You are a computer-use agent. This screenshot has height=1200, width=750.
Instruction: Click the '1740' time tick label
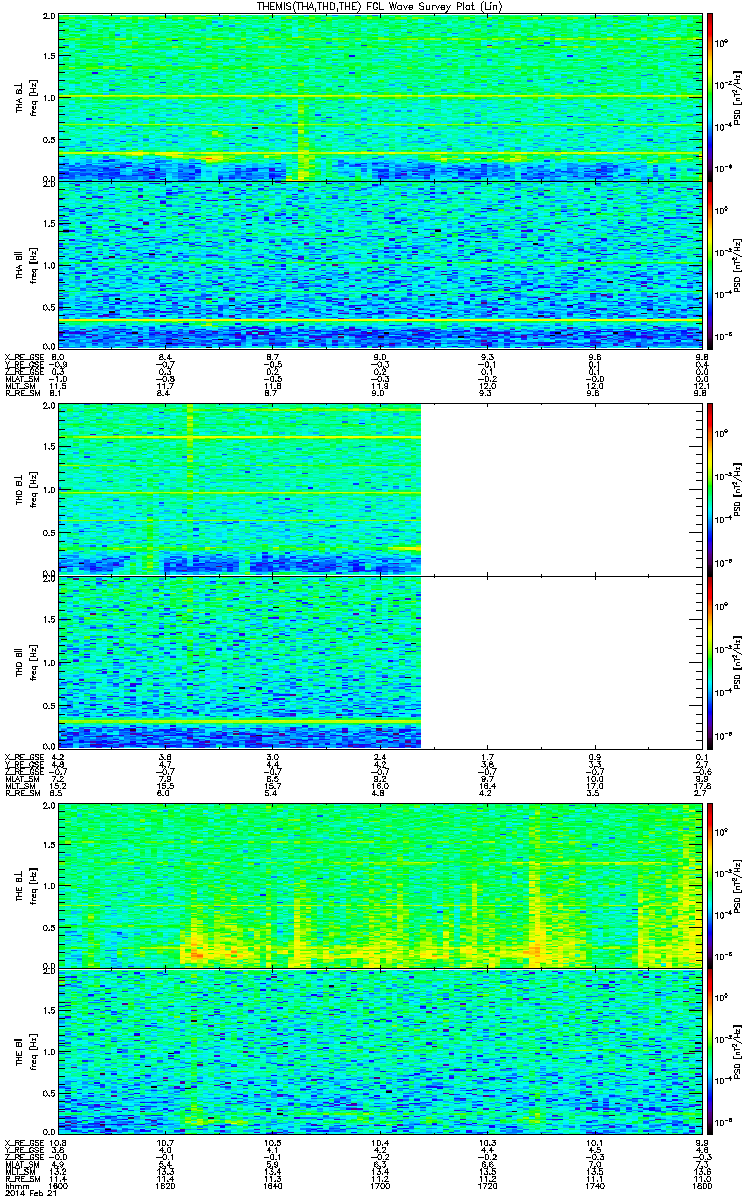click(594, 1187)
